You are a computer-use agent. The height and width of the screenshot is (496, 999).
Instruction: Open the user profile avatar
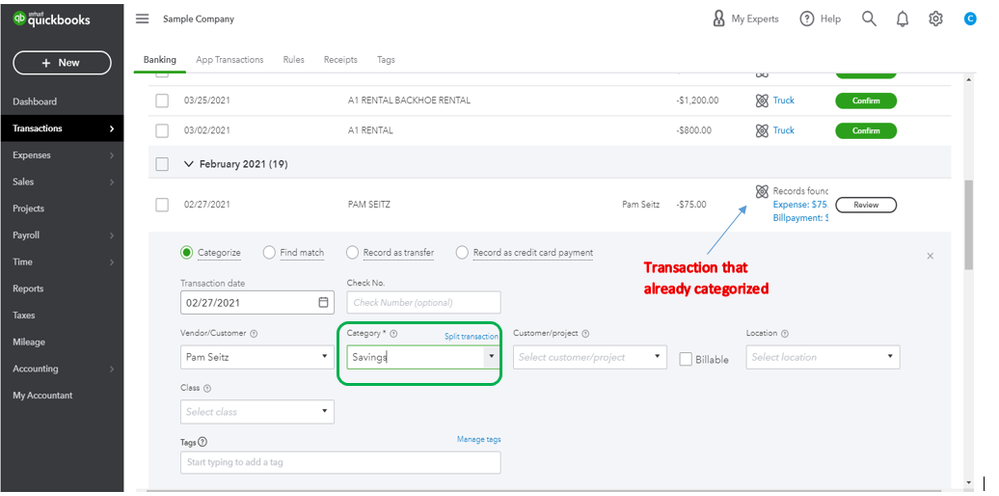[x=970, y=19]
